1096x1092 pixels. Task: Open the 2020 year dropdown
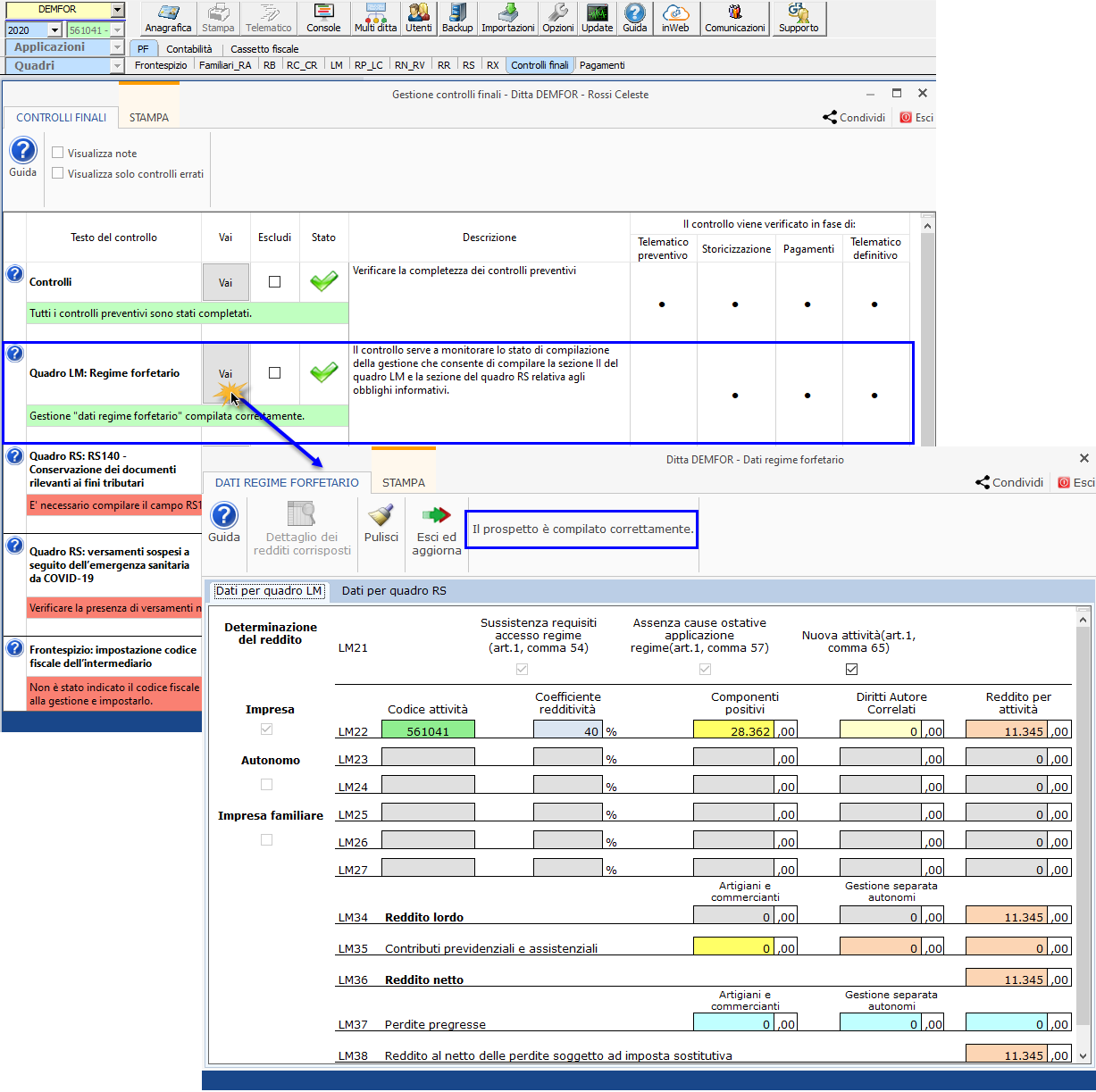point(54,30)
